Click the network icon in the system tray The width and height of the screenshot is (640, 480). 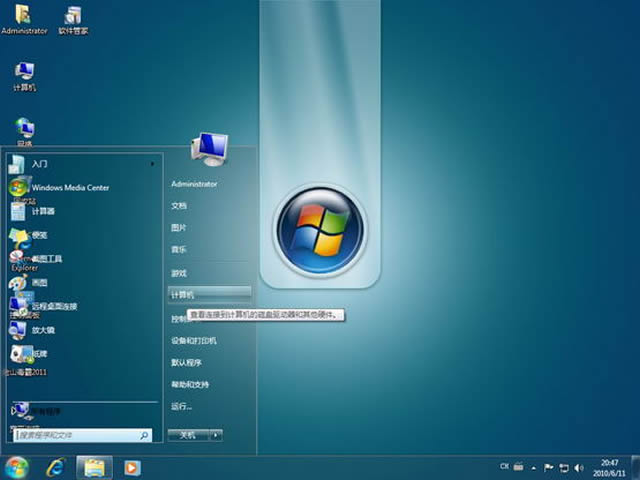pyautogui.click(x=564, y=468)
